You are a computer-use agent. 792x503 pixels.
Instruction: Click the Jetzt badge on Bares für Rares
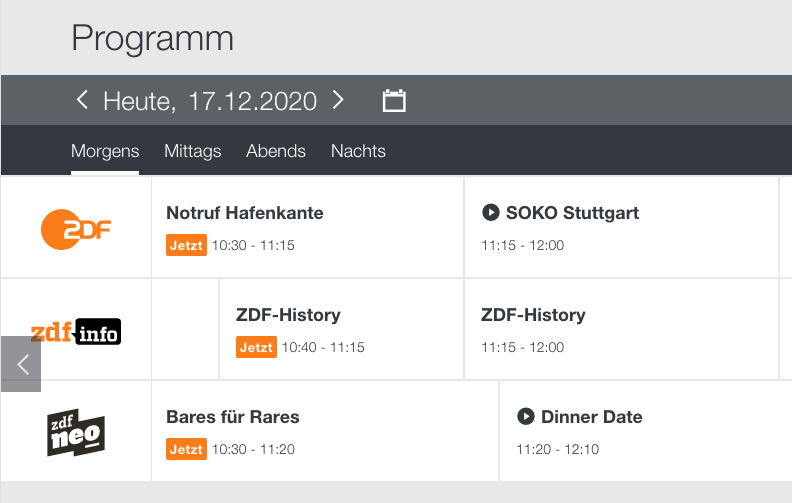(186, 449)
